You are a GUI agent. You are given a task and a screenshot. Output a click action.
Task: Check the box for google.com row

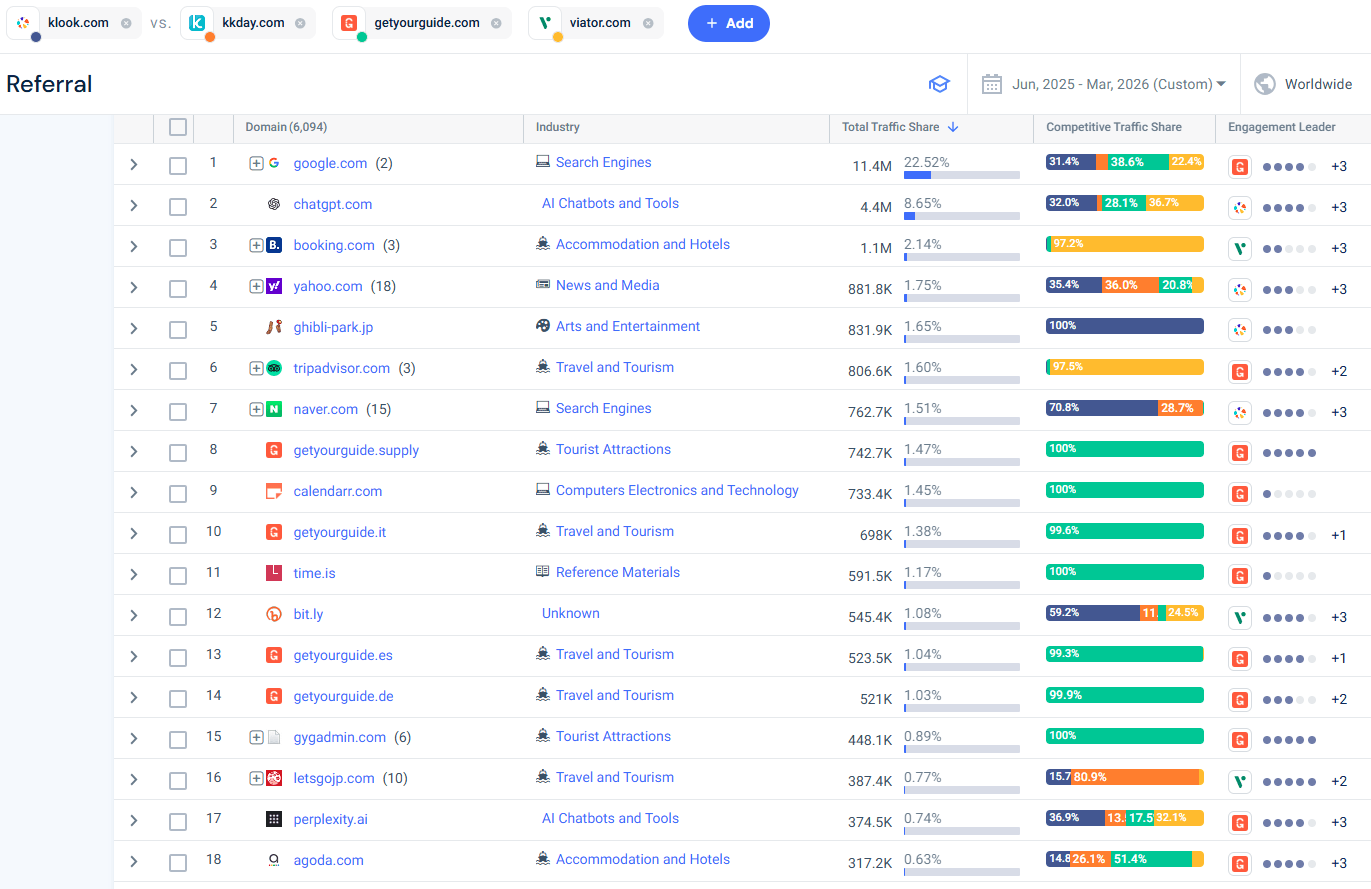pos(178,166)
